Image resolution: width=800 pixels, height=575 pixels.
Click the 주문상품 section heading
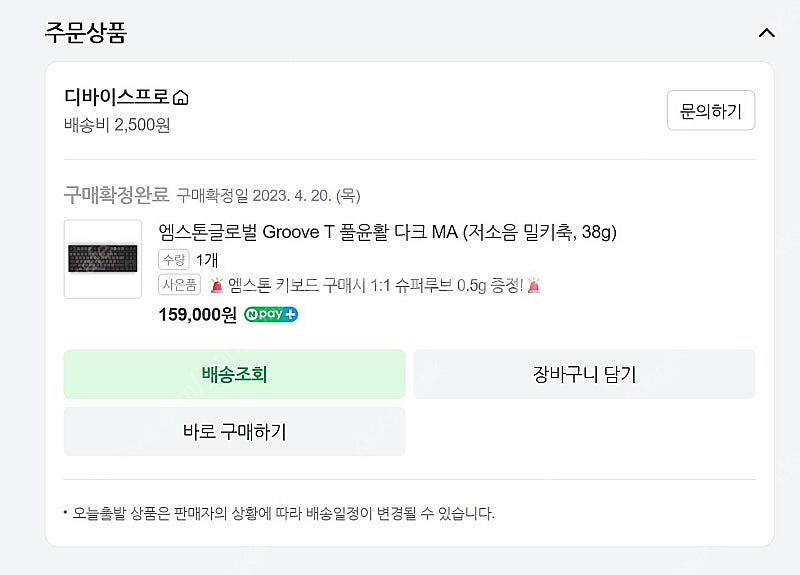(x=85, y=32)
